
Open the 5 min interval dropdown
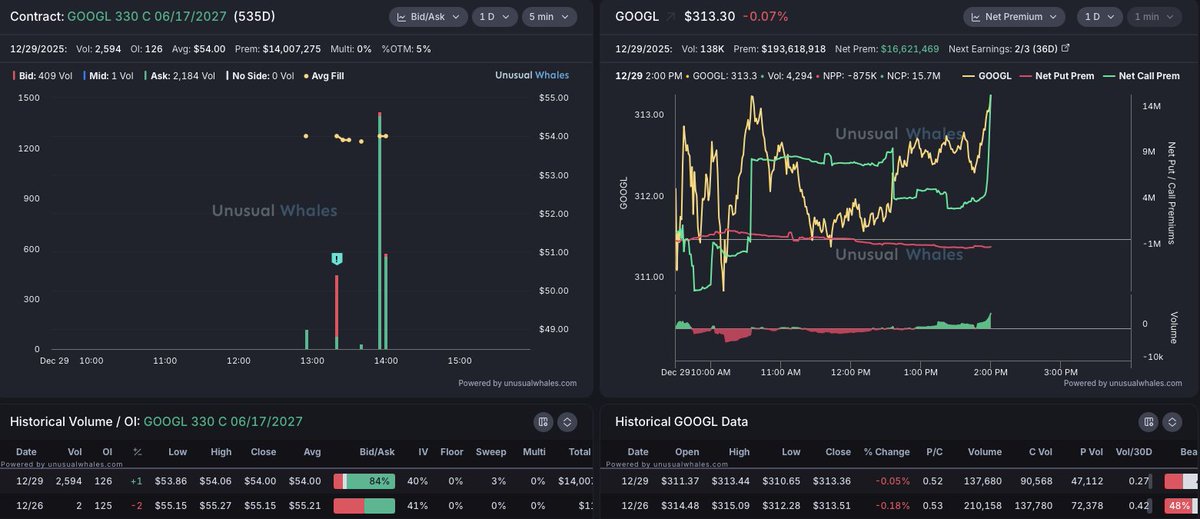point(549,17)
